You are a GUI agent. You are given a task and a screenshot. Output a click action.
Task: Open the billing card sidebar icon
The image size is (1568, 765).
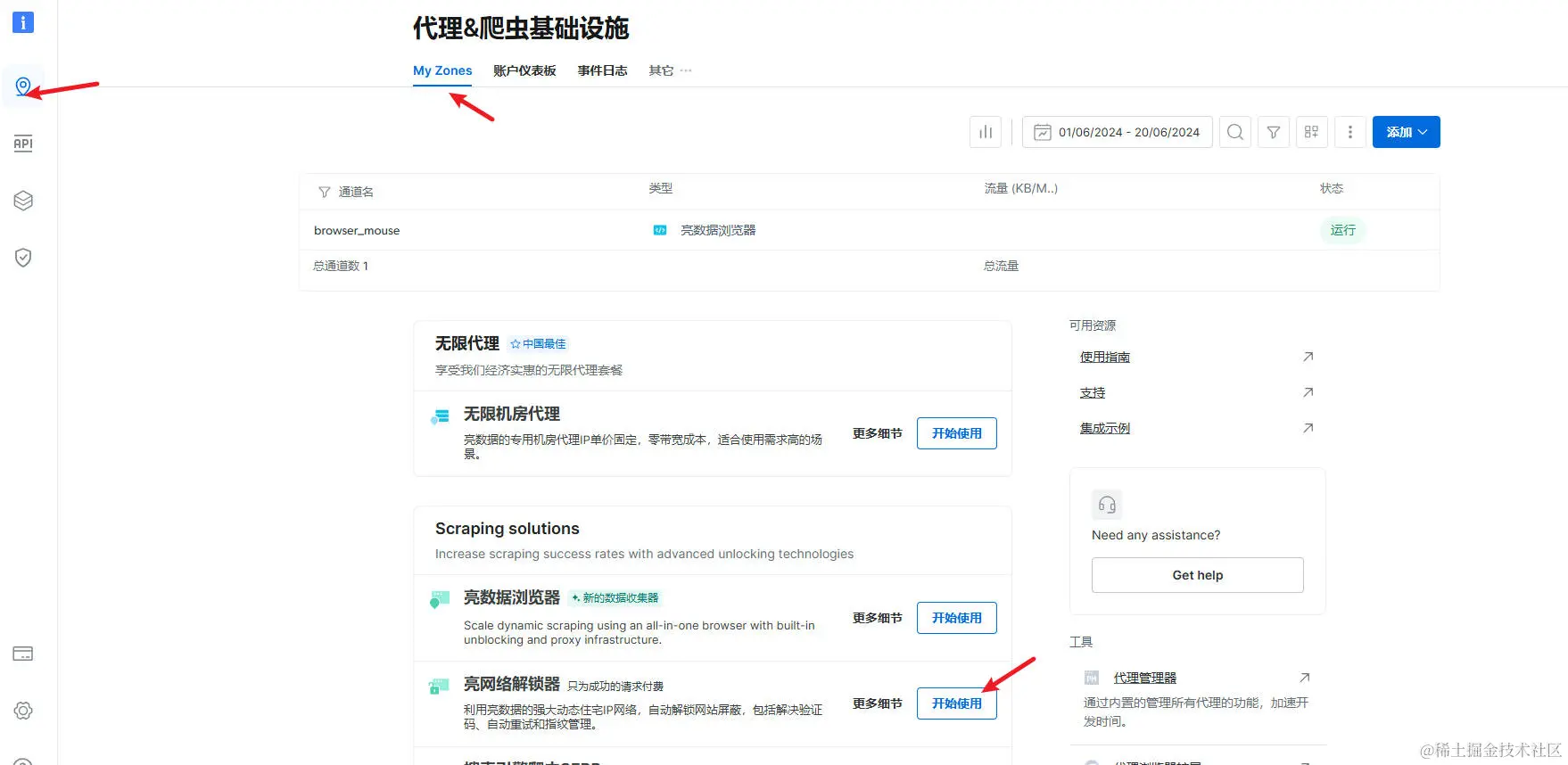[x=23, y=654]
